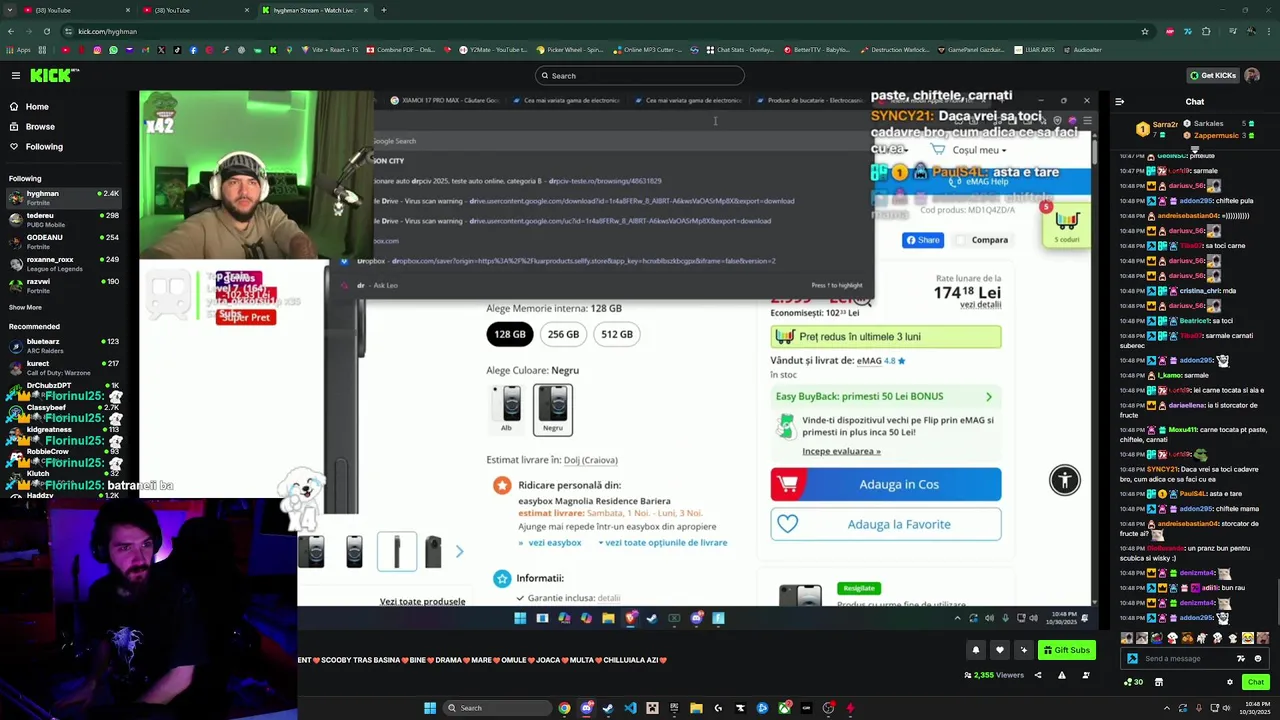Tab search dropdown arrow in browser
Screen dimensions: 1280x720
click(x=10, y=10)
